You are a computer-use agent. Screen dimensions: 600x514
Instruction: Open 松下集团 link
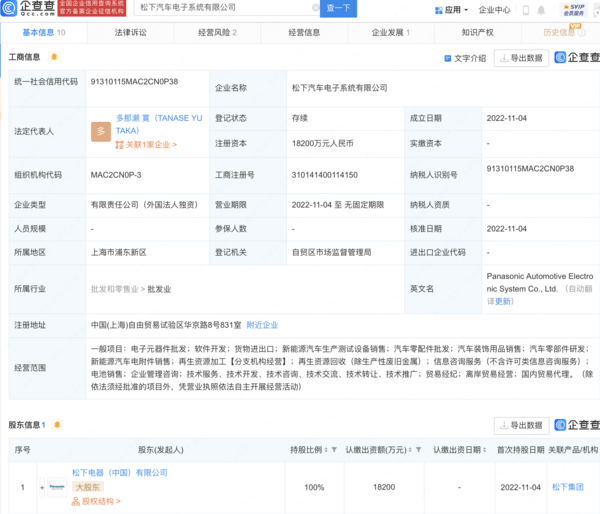pos(568,487)
